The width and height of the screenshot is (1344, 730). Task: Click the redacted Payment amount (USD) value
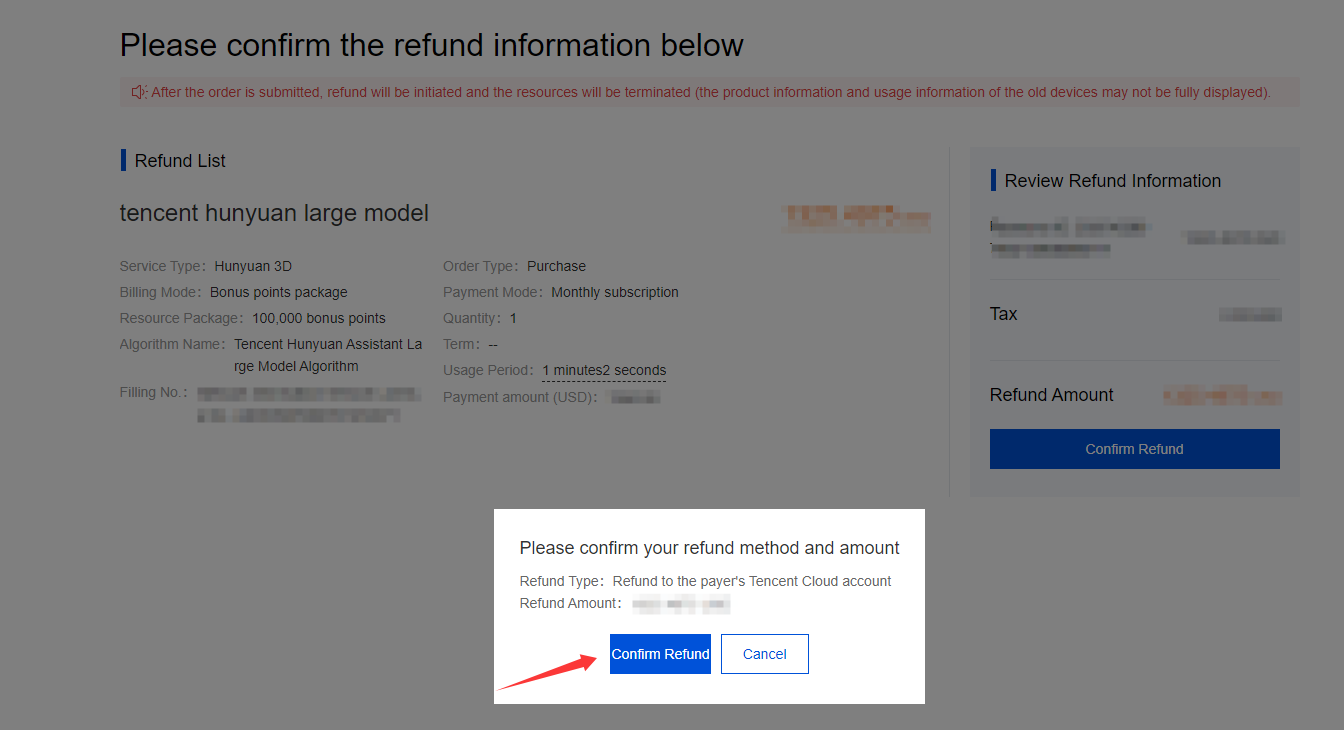pos(631,395)
